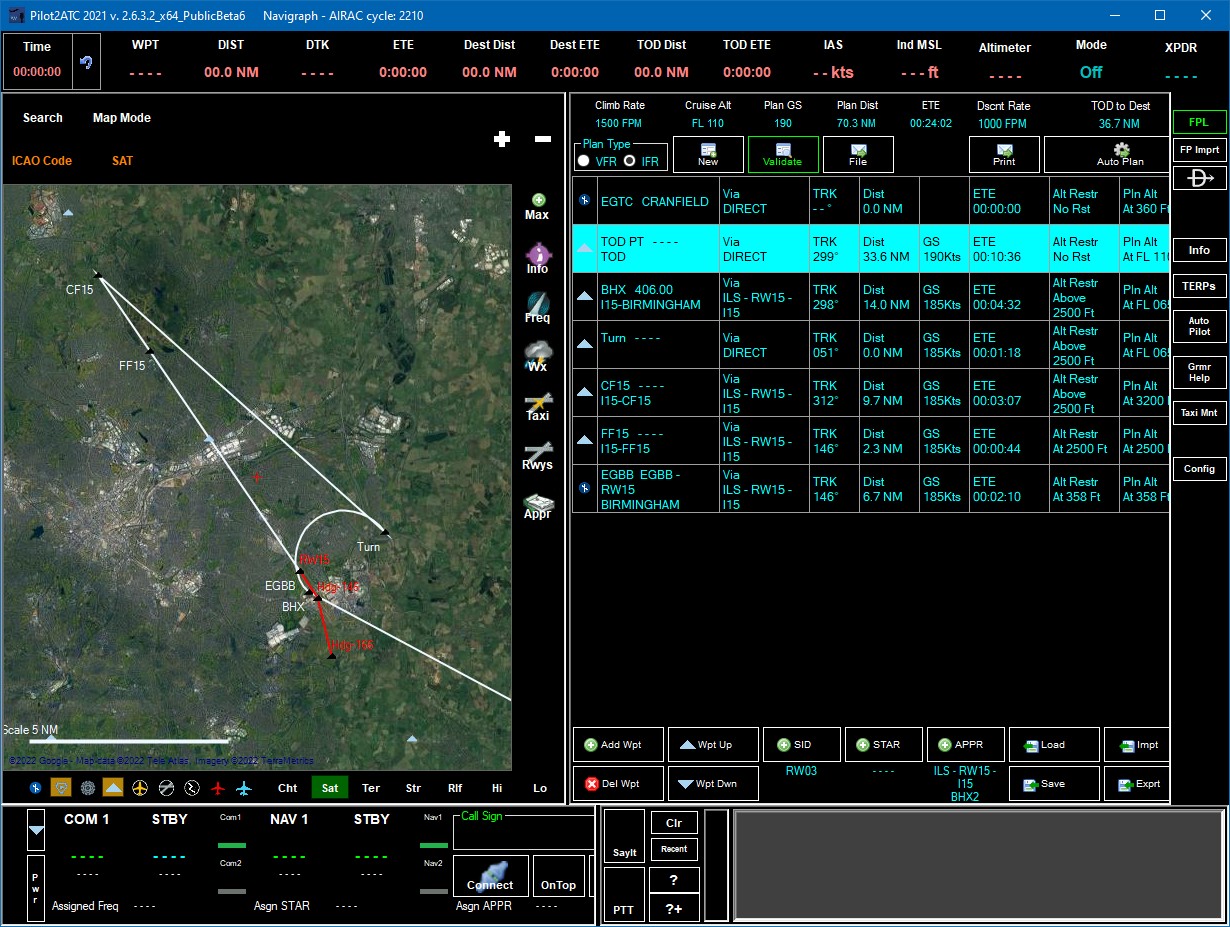Click the Auto Plan gear button
1230x927 pixels.
[1106, 155]
